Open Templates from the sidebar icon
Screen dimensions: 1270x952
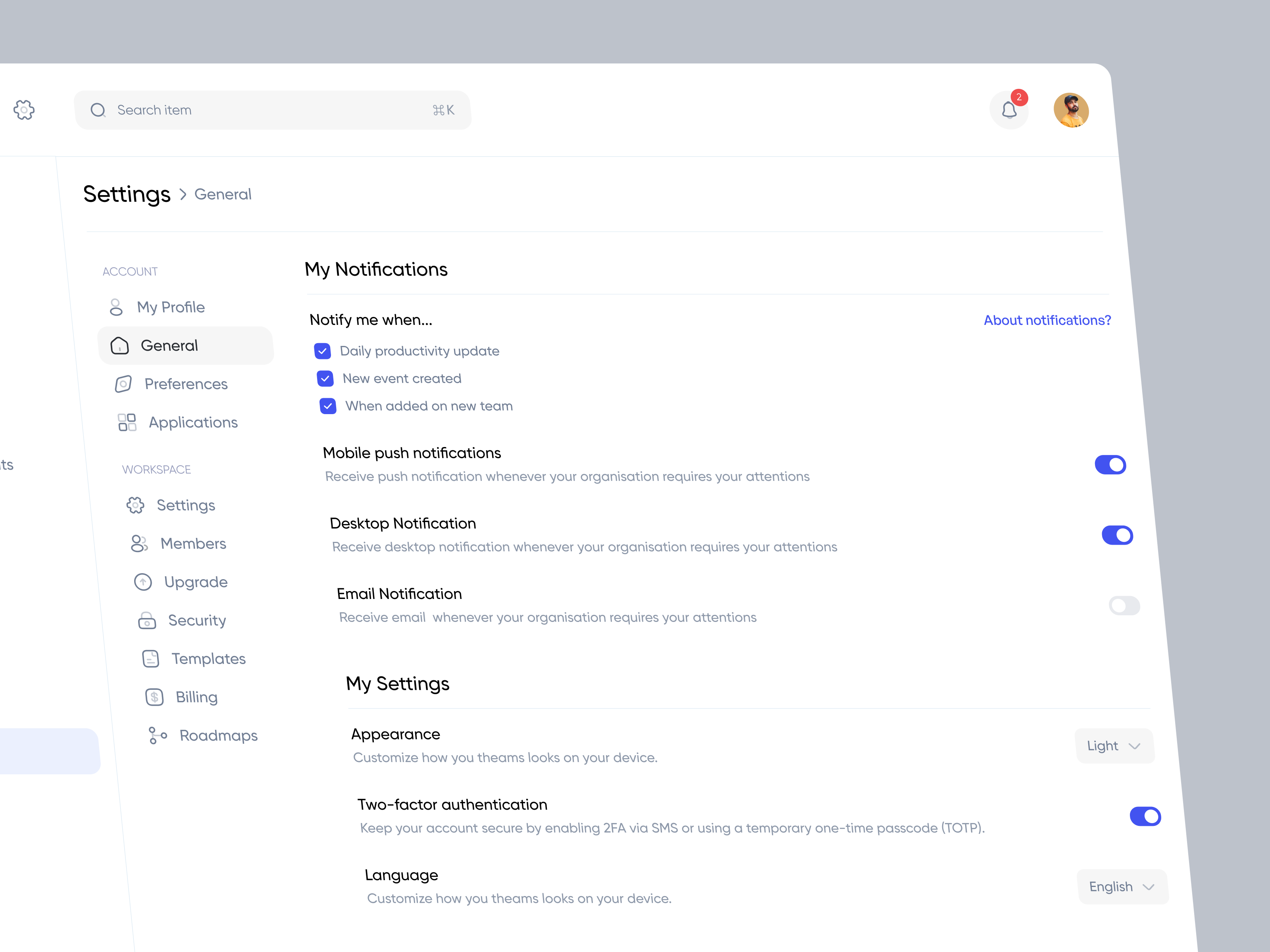point(150,659)
